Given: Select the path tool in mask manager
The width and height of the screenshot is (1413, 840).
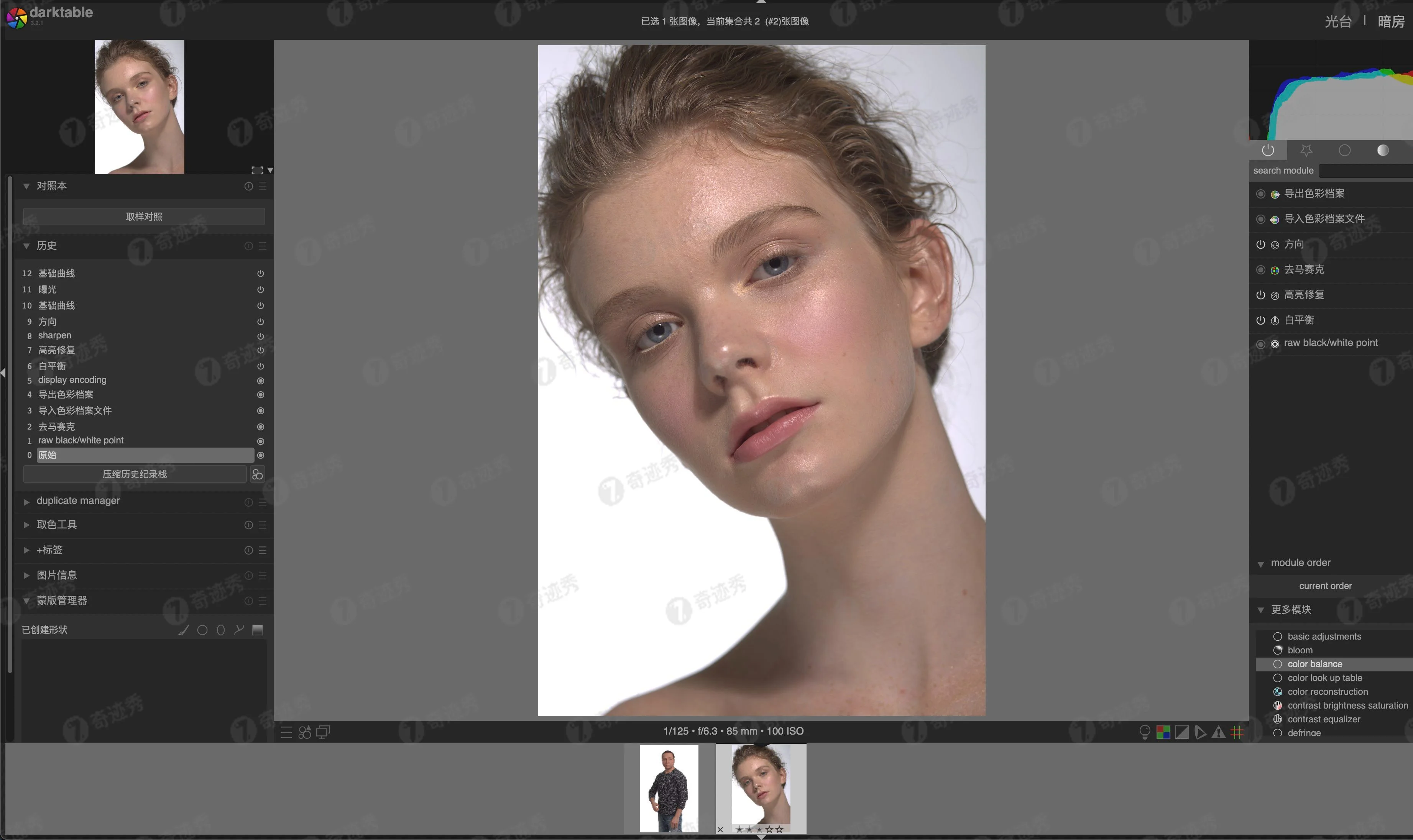Looking at the screenshot, I should pos(240,630).
